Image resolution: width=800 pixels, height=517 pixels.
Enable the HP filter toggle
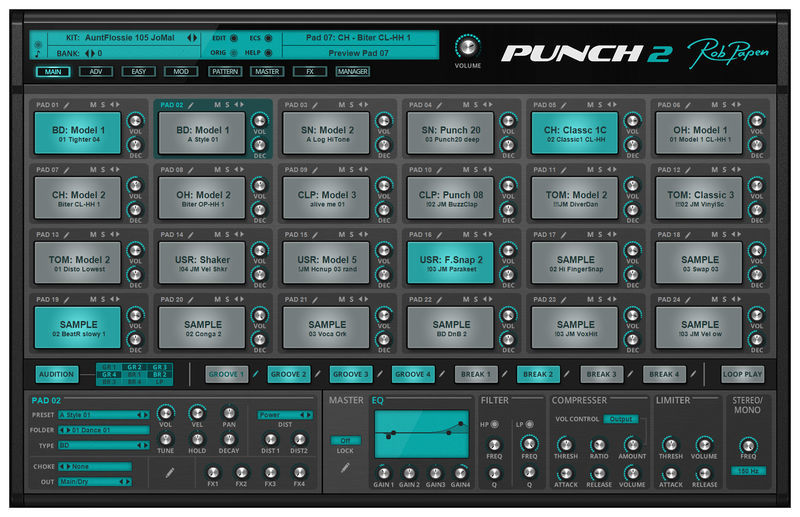[x=494, y=424]
